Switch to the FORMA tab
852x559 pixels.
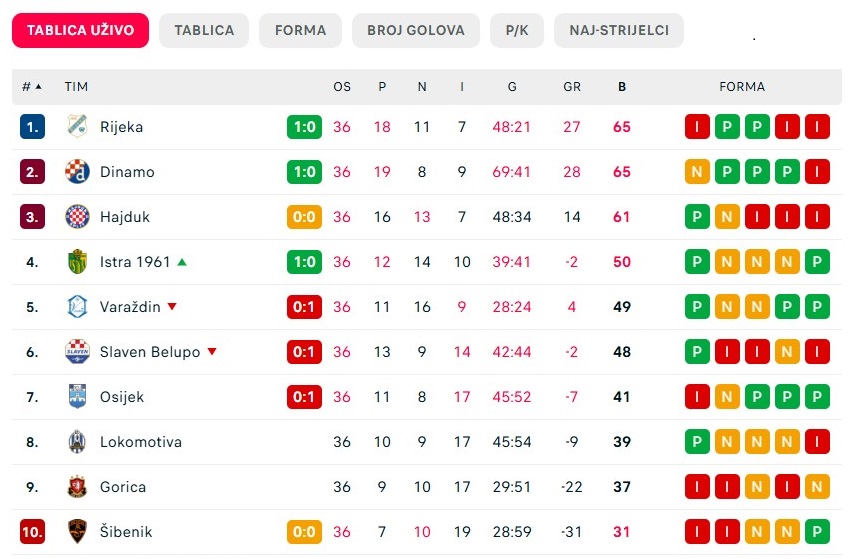click(300, 30)
